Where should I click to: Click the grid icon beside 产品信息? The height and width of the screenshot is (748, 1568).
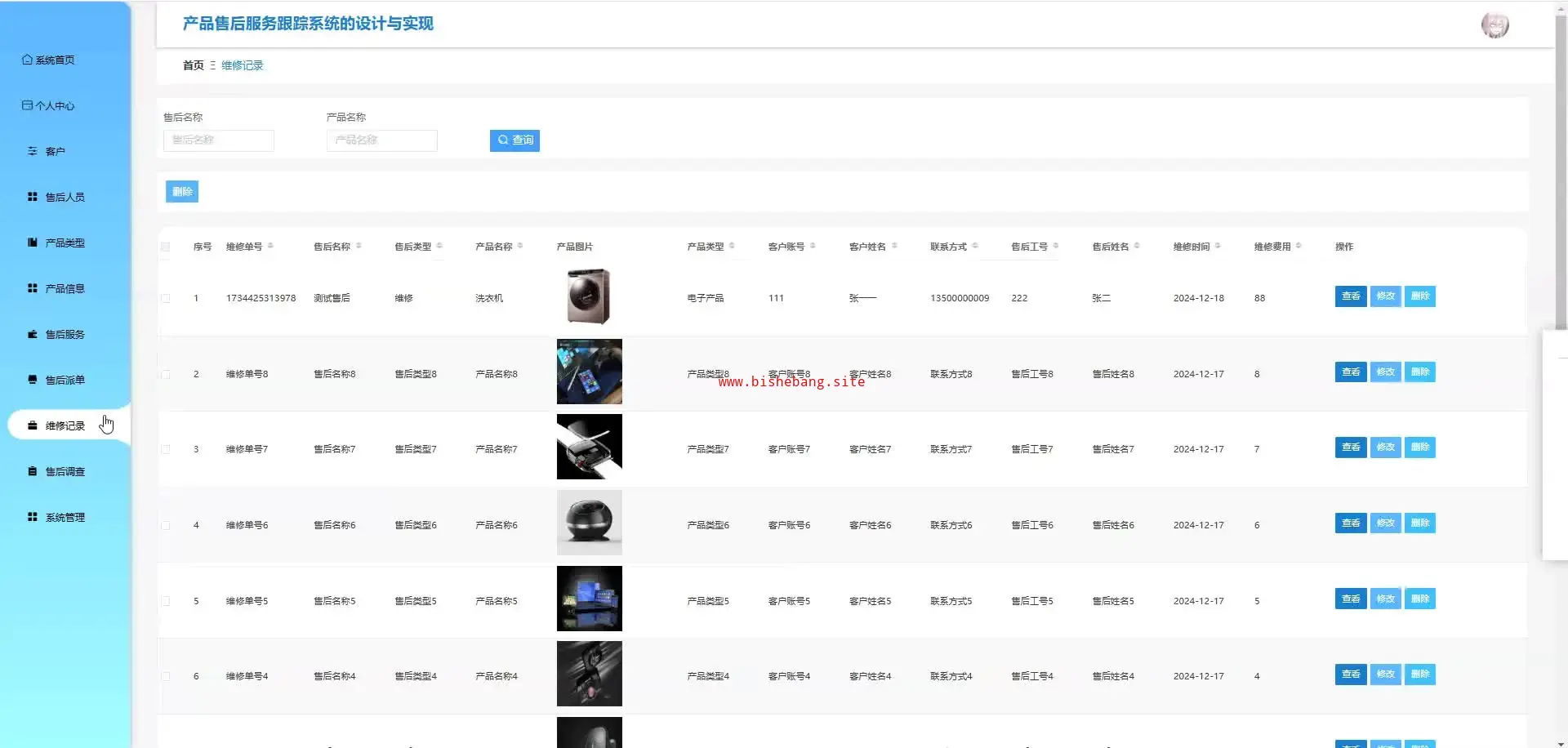pos(33,288)
